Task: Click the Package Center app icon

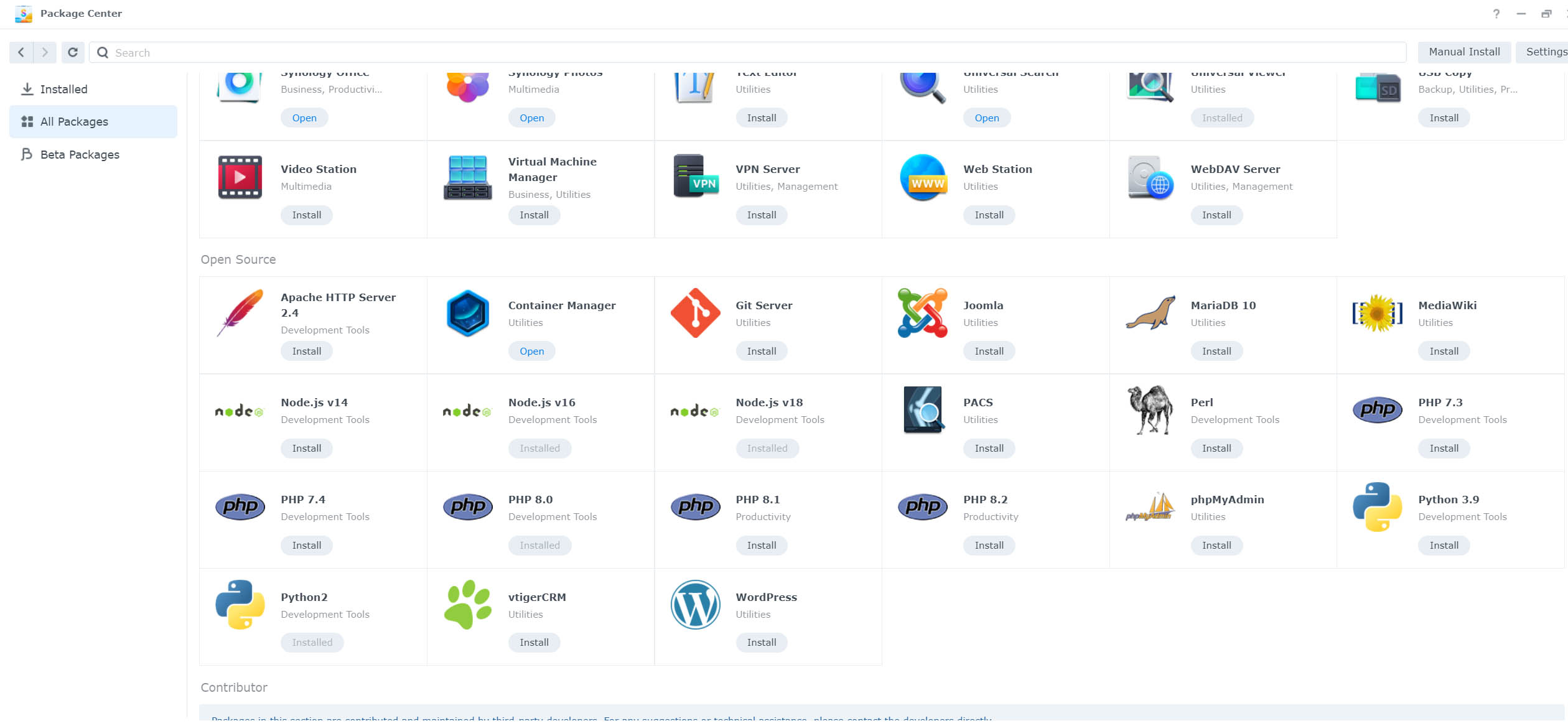Action: [24, 14]
